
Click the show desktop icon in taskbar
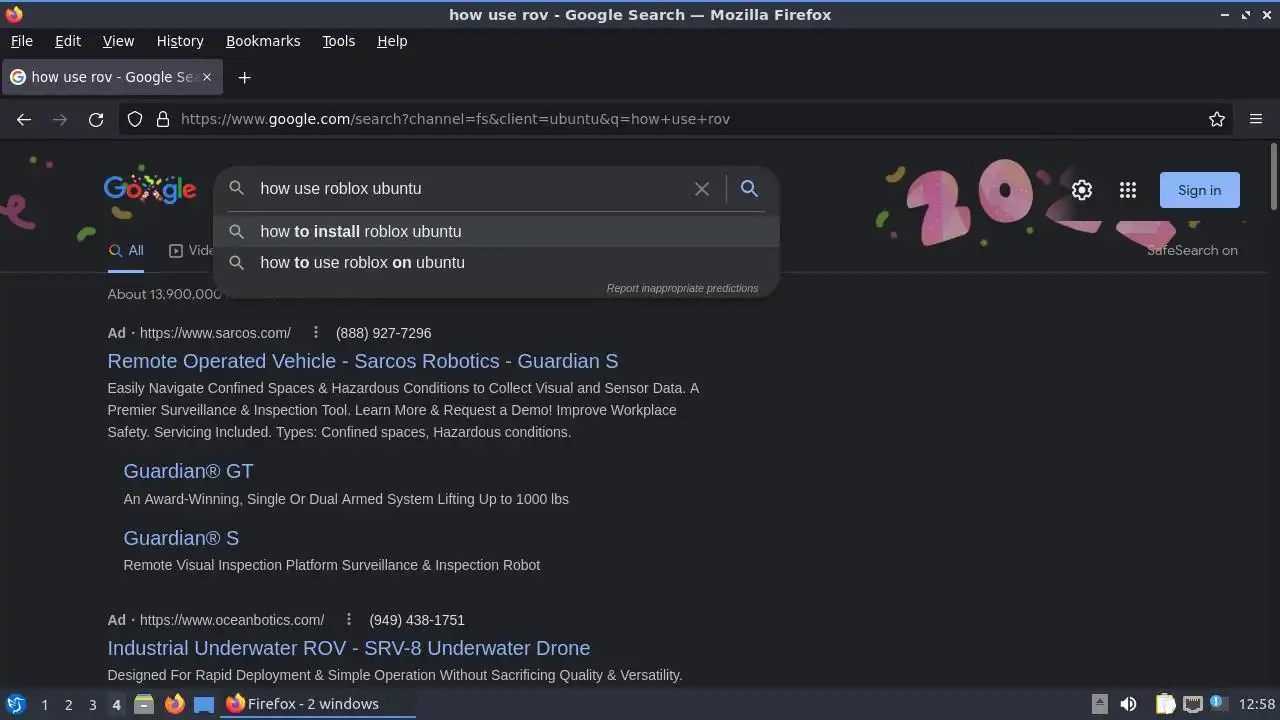point(204,704)
